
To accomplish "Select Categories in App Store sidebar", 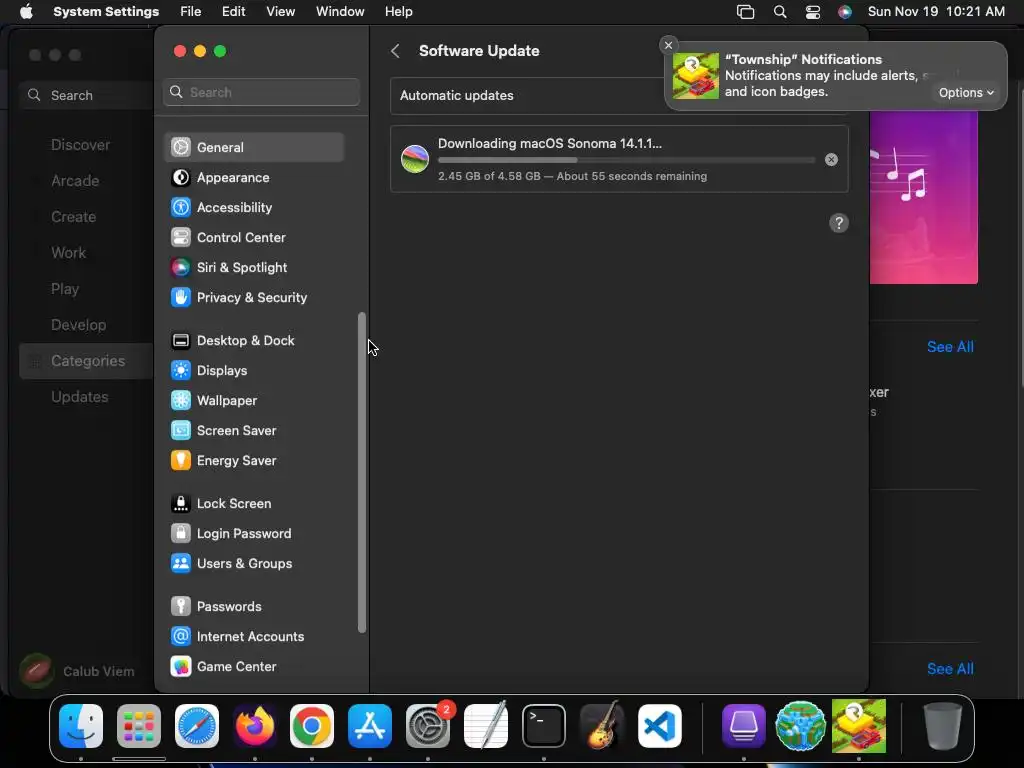I will coord(86,361).
